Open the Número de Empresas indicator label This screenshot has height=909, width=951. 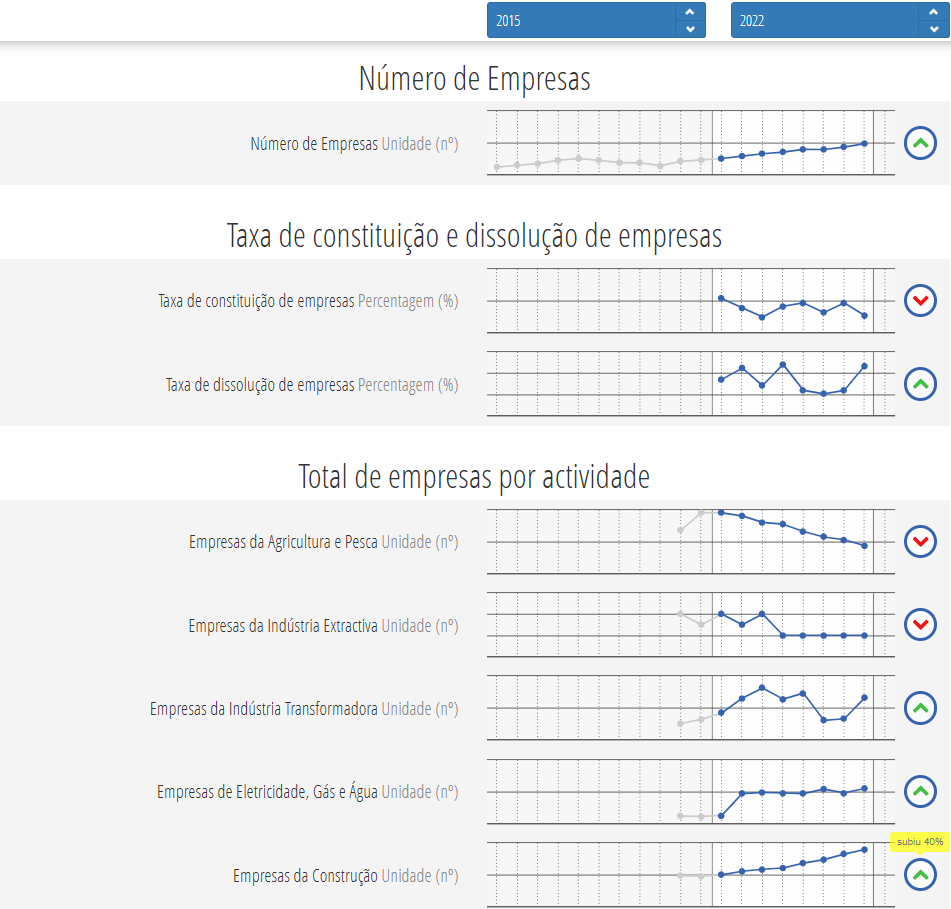coord(314,144)
